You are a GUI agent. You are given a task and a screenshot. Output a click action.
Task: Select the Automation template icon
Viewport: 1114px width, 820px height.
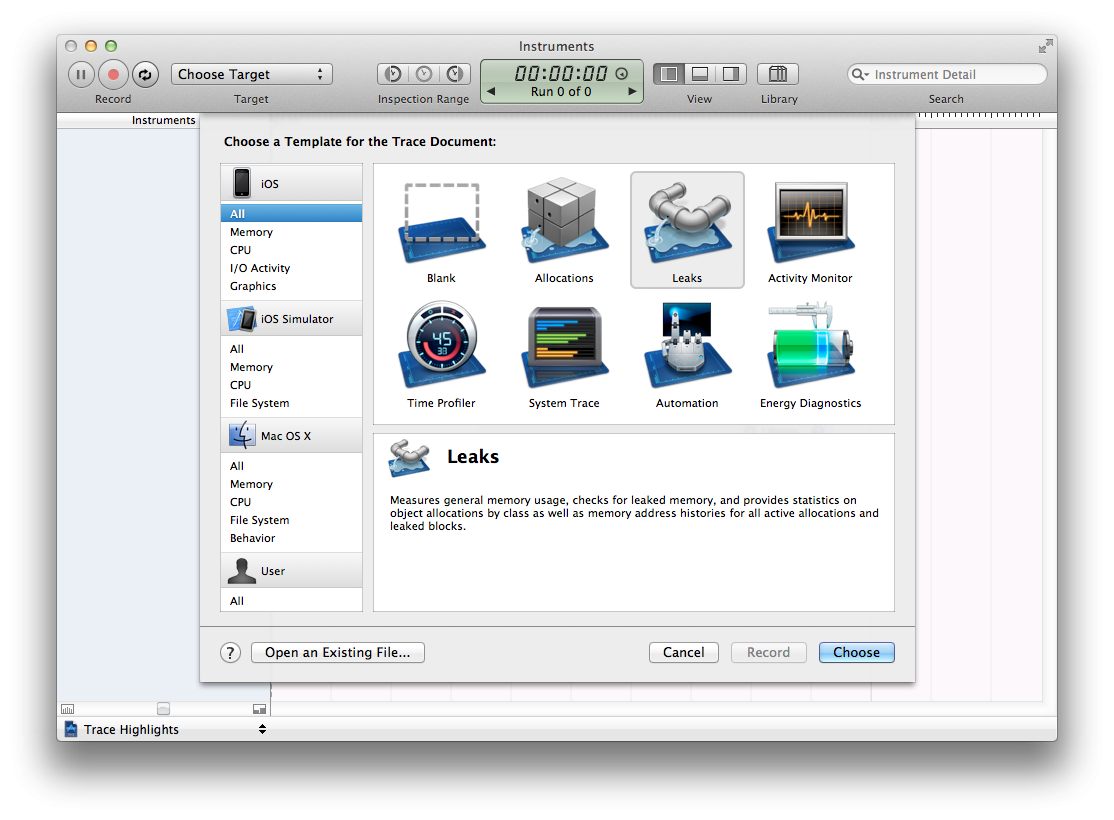coord(687,345)
